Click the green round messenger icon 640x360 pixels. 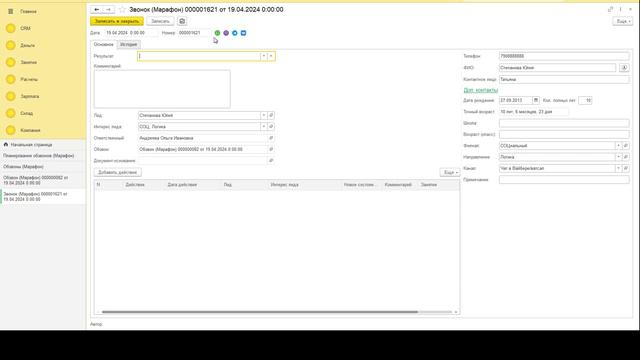218,33
